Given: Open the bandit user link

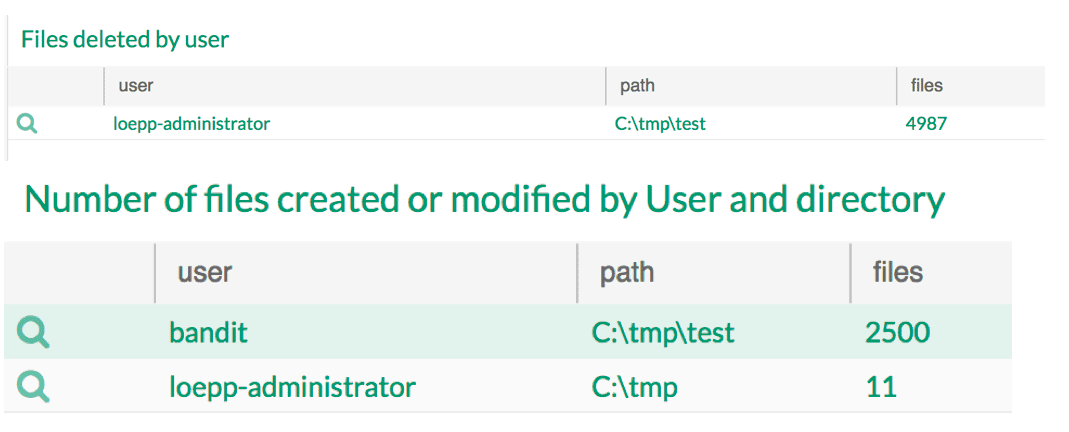Looking at the screenshot, I should [x=208, y=332].
